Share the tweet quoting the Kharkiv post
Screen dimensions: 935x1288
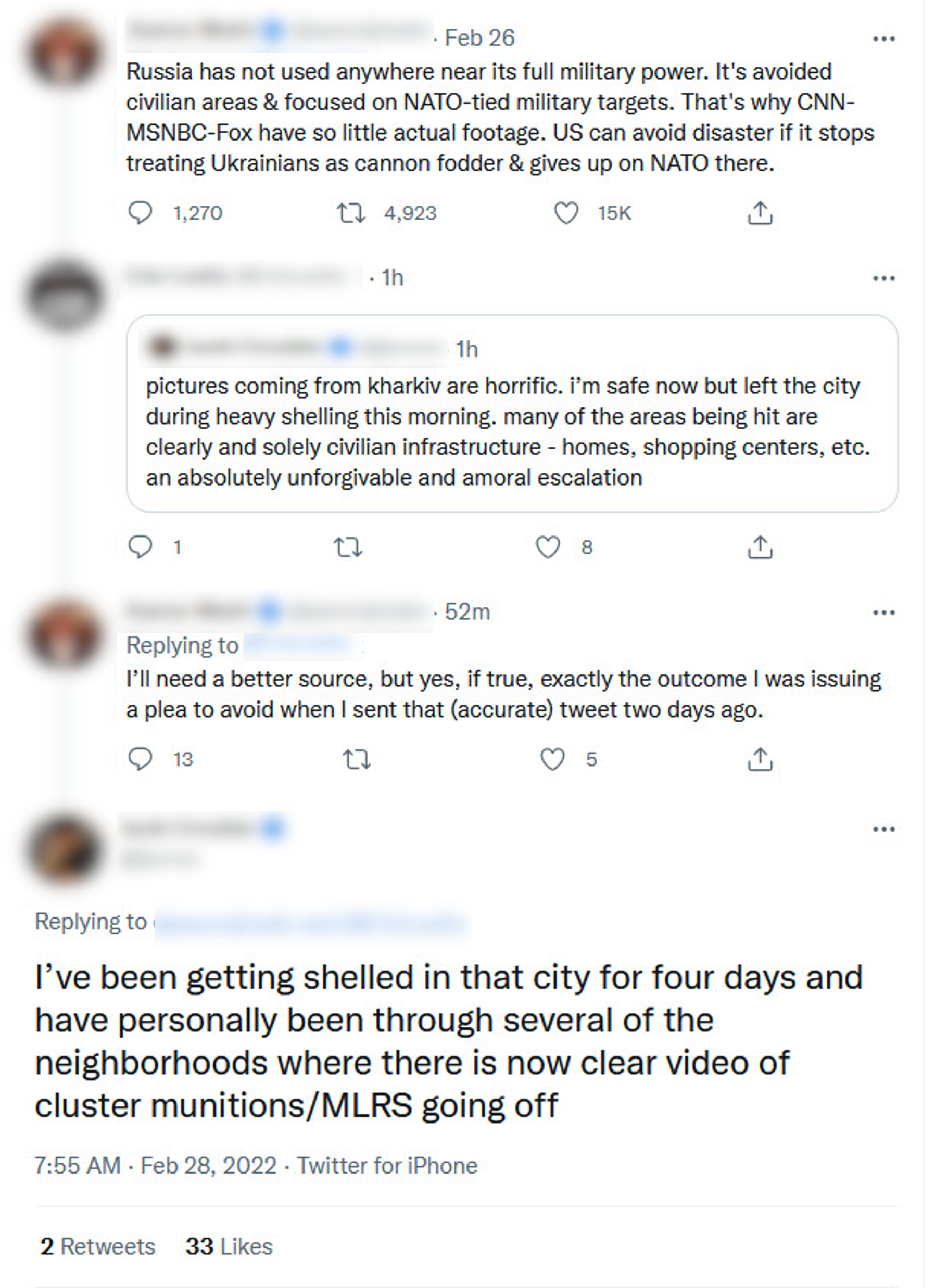point(760,547)
